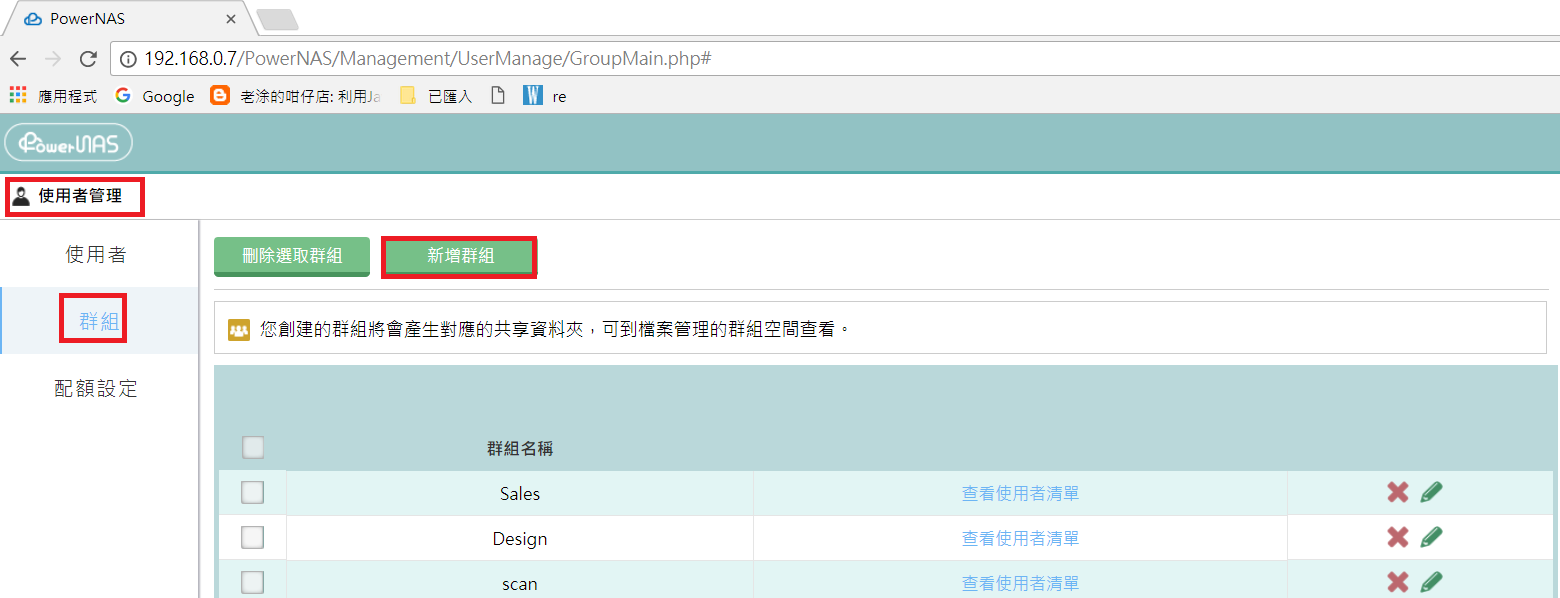Image resolution: width=1560 pixels, height=598 pixels.
Task: Click the user silhouette icon beside 使用者管理
Action: click(x=20, y=196)
